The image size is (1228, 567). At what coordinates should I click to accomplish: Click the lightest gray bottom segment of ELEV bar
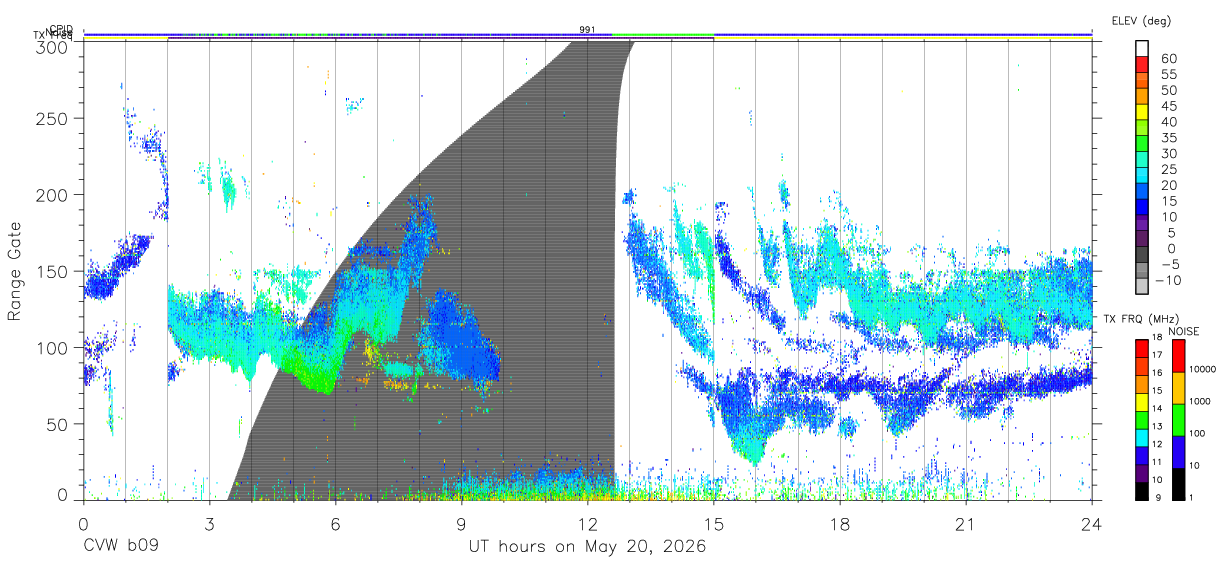coord(1143,287)
